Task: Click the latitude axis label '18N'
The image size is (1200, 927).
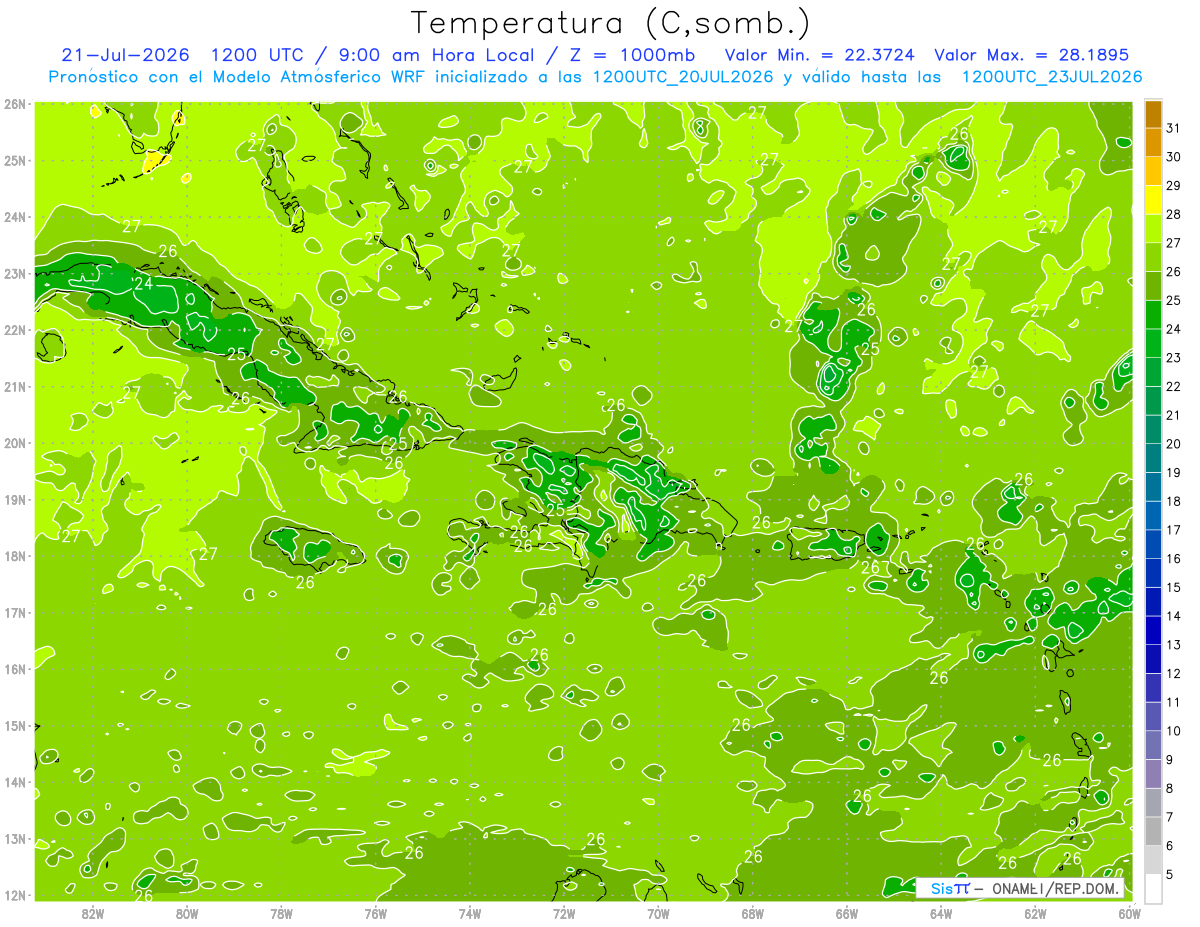Action: point(15,556)
